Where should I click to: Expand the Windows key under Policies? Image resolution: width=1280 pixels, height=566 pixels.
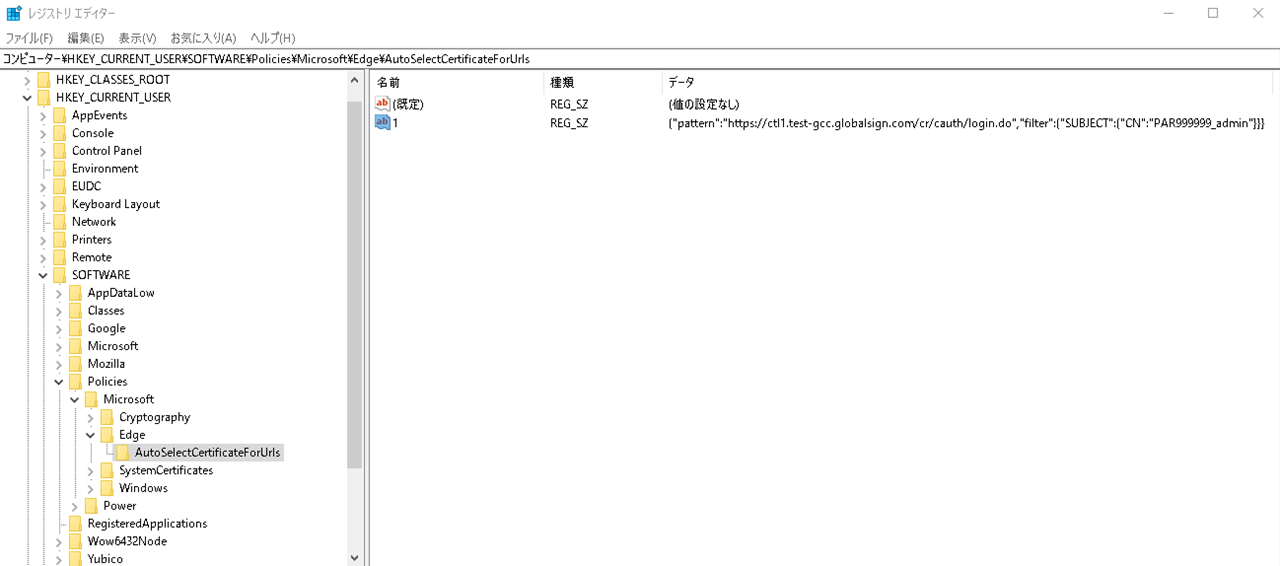[91, 489]
